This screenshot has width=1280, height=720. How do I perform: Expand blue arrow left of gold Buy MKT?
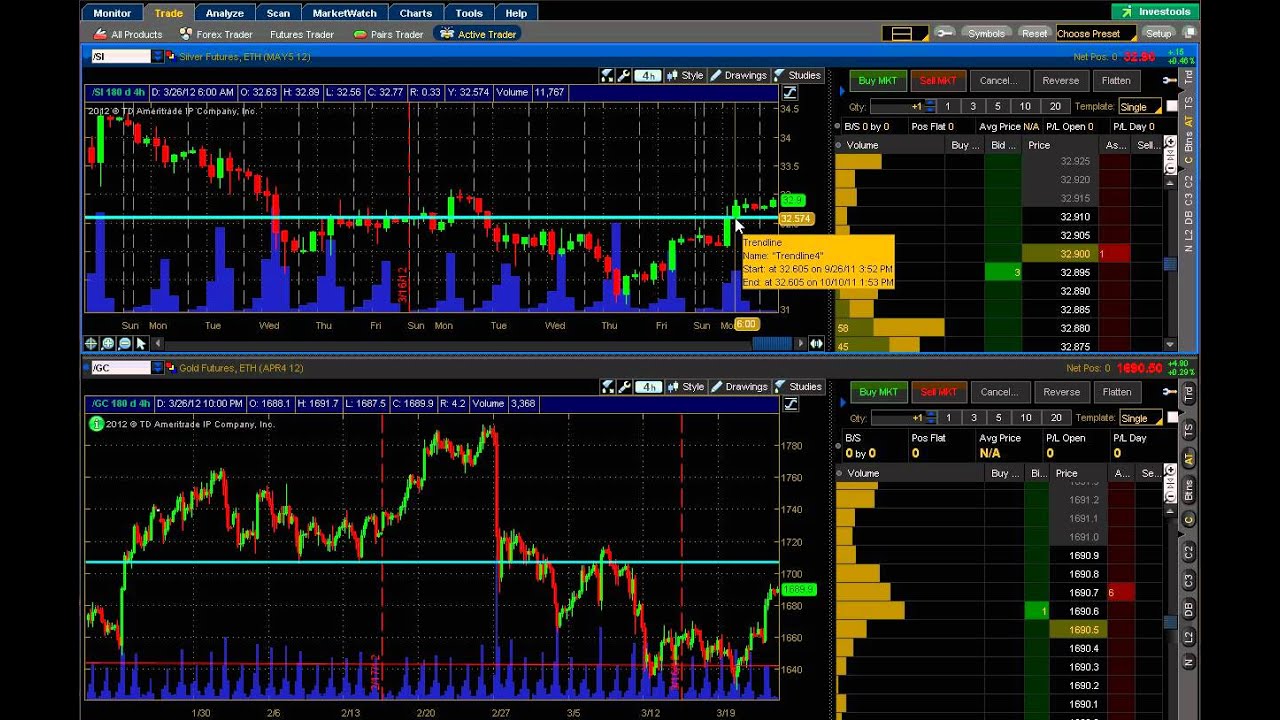[842, 403]
